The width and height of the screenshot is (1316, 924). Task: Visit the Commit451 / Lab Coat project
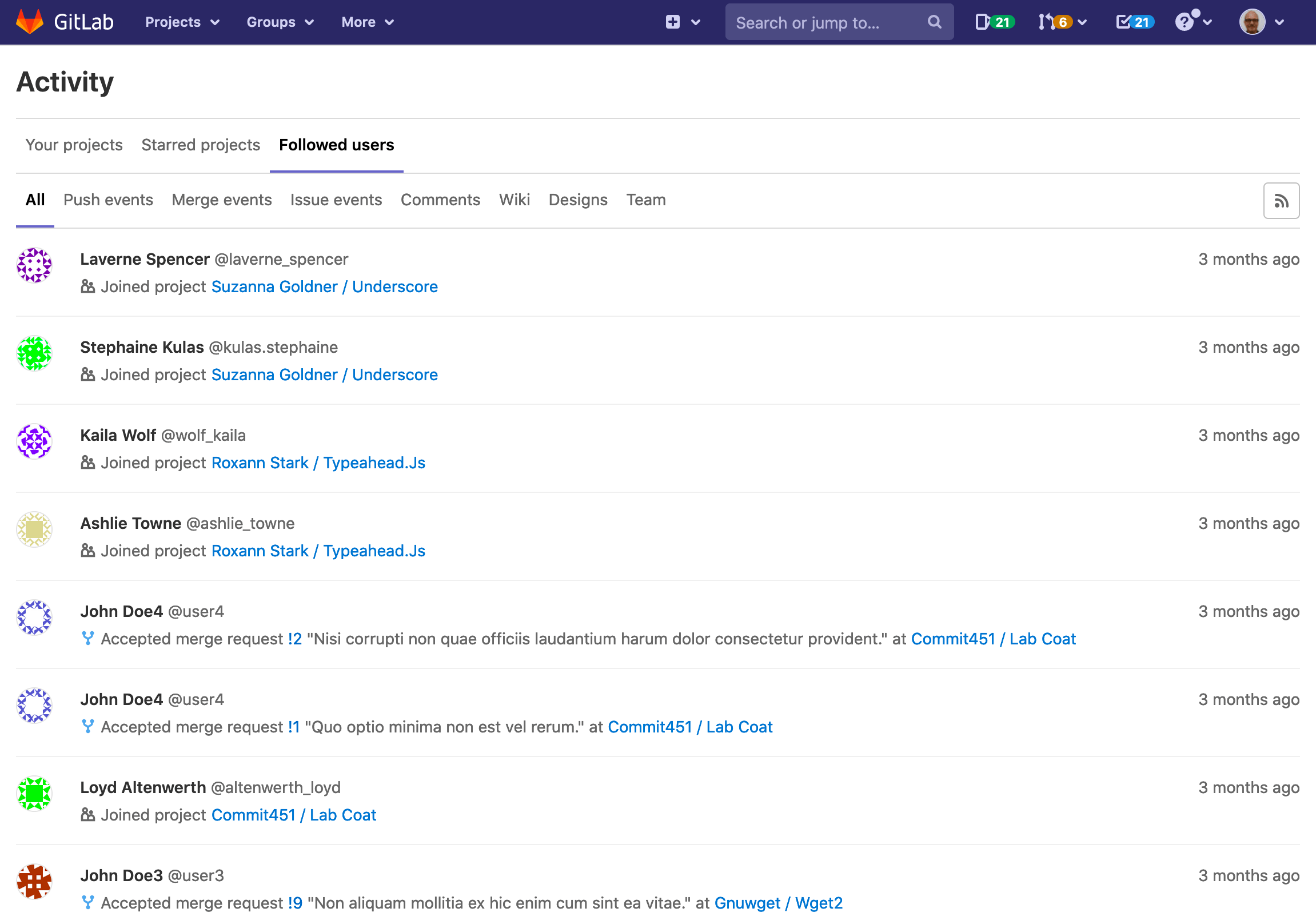pyautogui.click(x=994, y=639)
